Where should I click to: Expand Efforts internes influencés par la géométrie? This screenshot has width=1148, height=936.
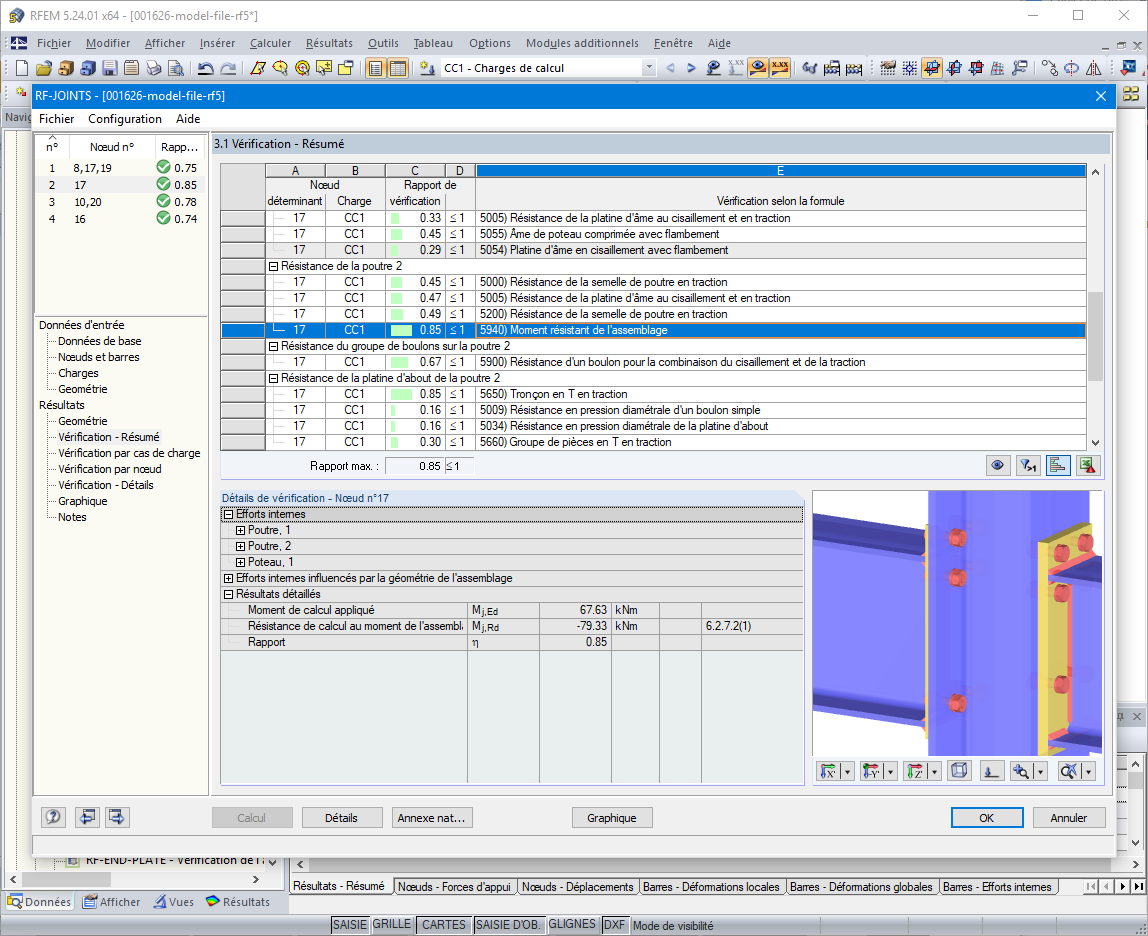(228, 579)
